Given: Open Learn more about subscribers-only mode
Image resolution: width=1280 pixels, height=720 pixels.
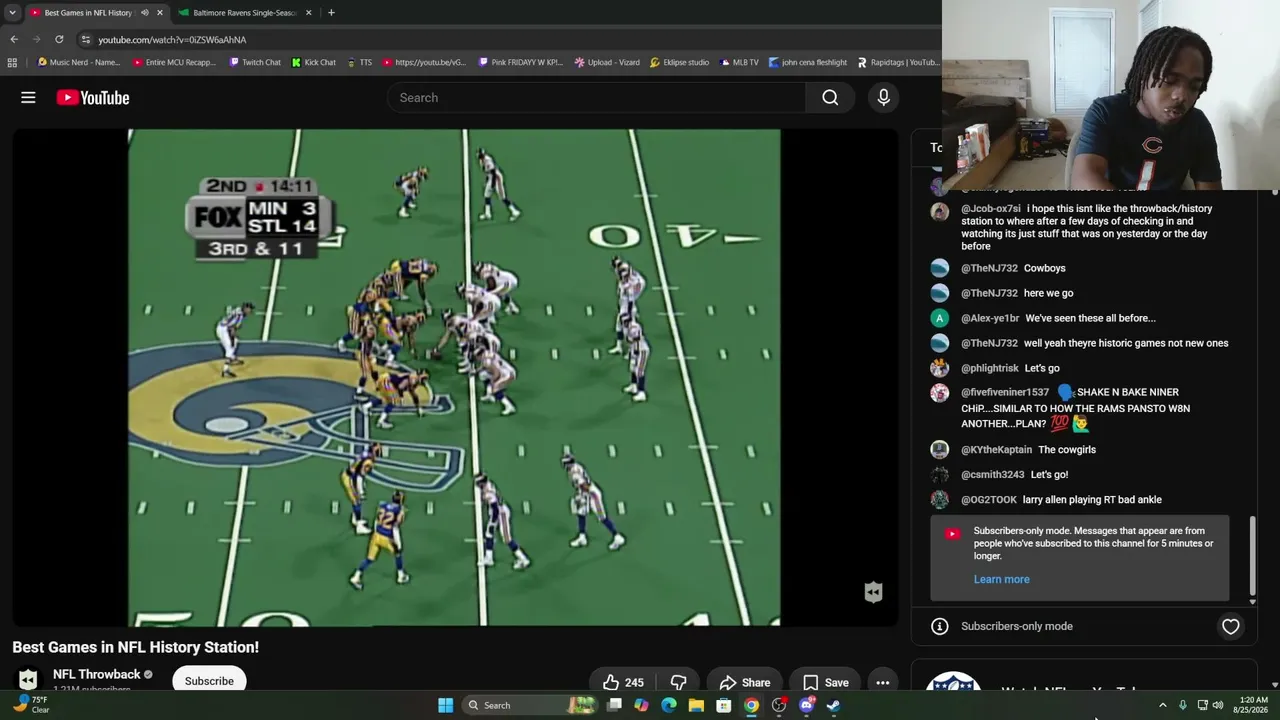Looking at the screenshot, I should point(1001,579).
